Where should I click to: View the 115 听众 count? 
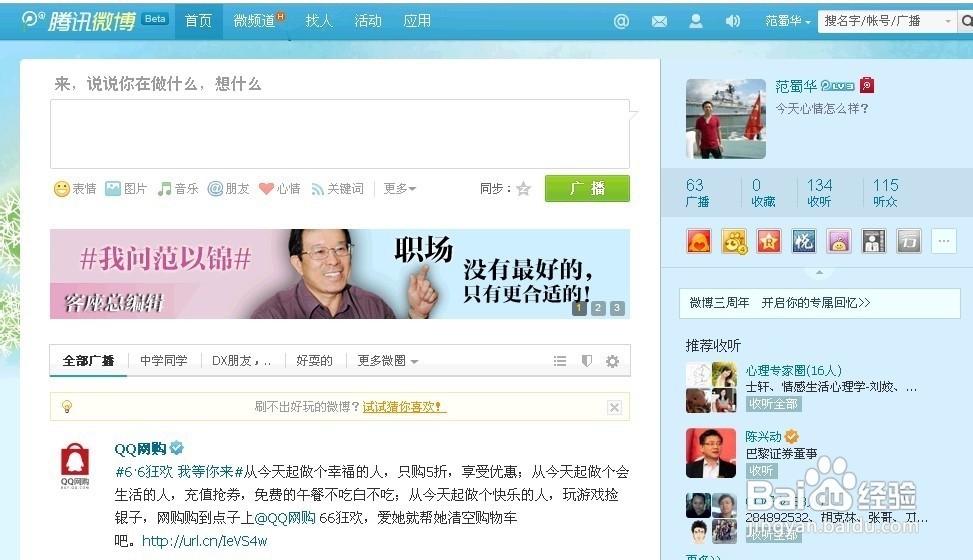(x=886, y=192)
